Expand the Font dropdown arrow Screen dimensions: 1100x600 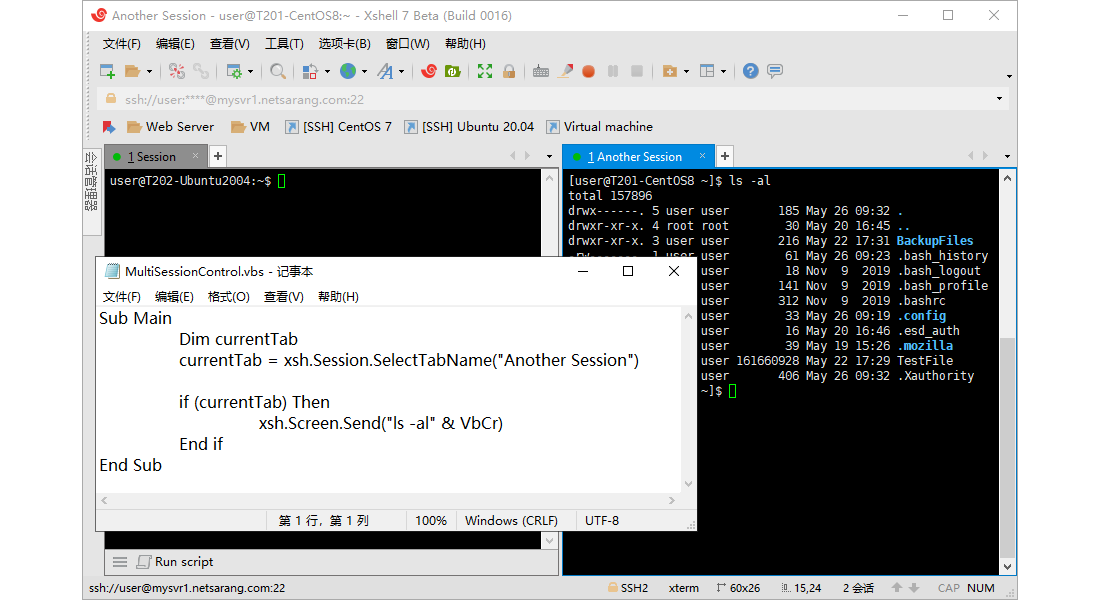coord(401,72)
